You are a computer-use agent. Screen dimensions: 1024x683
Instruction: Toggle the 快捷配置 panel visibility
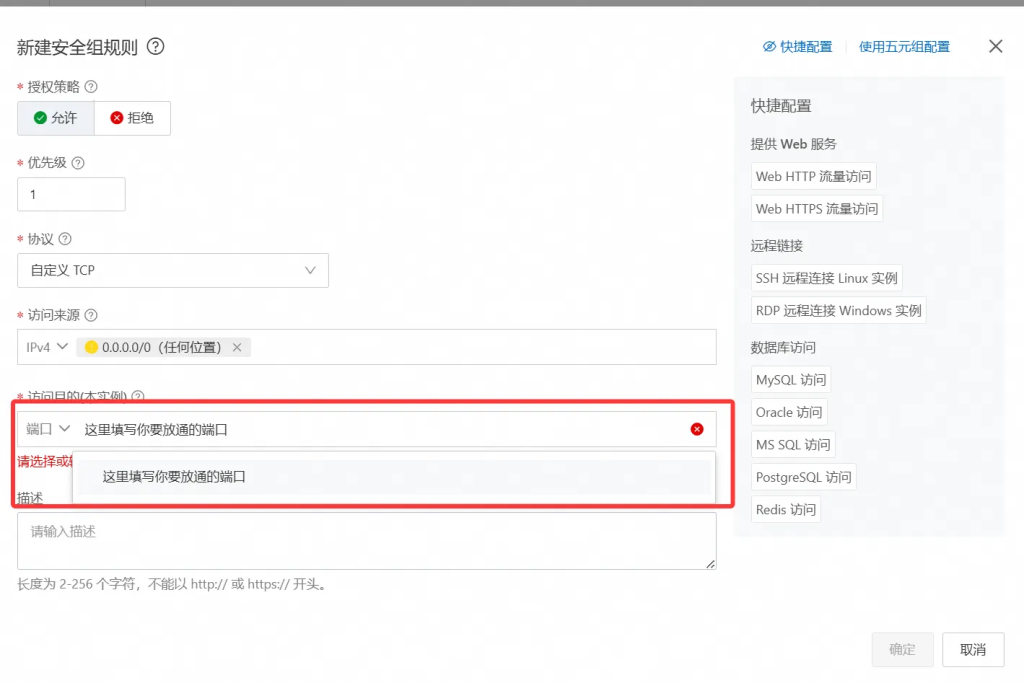797,47
